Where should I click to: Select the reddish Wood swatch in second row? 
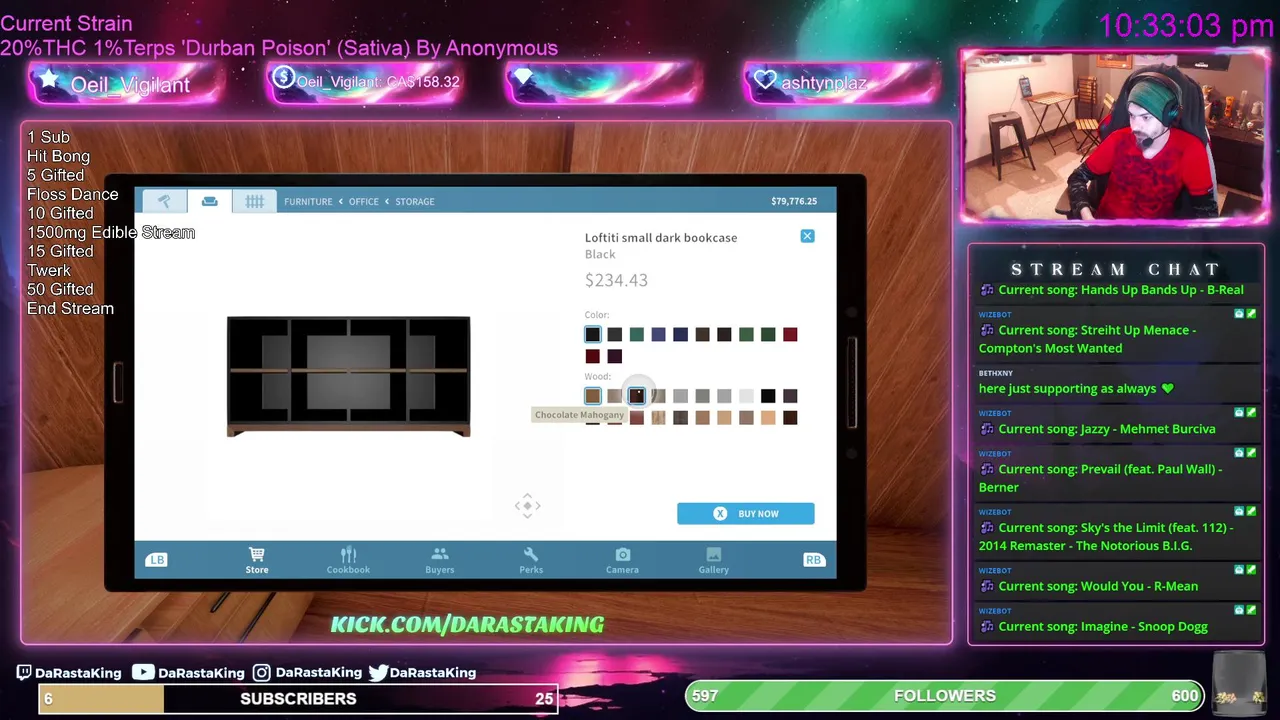[637, 418]
